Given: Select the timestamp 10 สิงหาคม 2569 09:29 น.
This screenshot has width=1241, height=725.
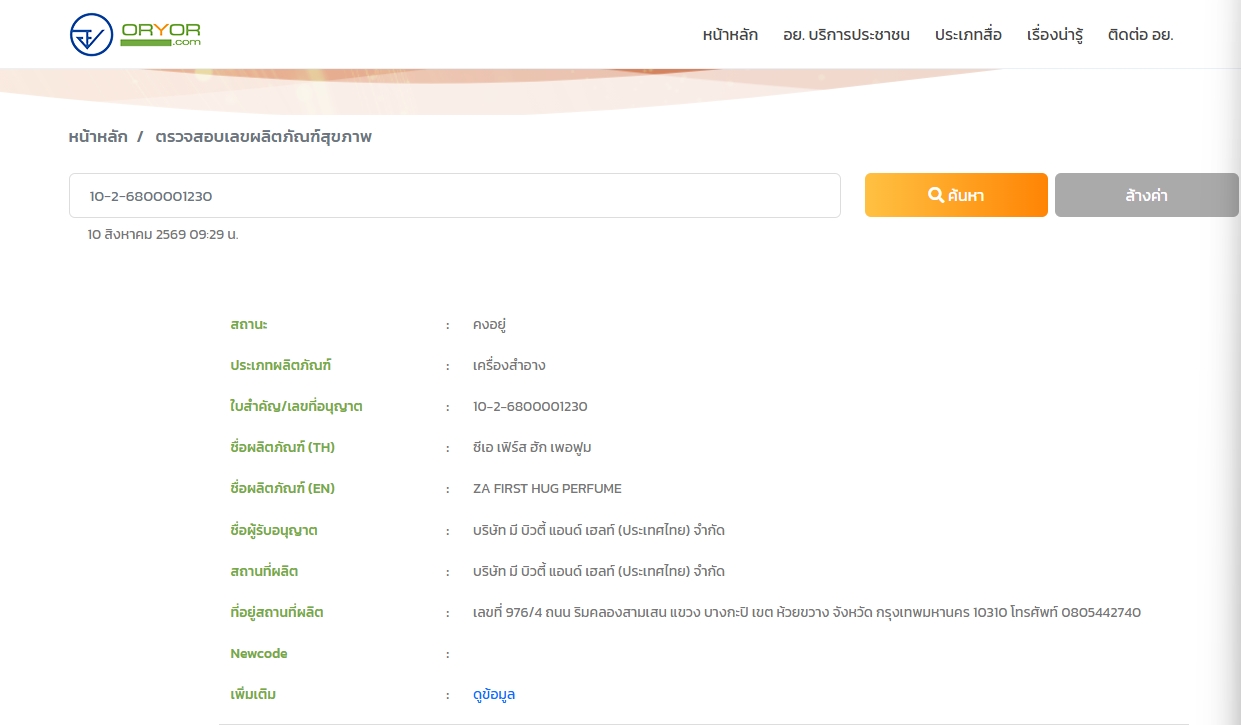Looking at the screenshot, I should [x=163, y=235].
